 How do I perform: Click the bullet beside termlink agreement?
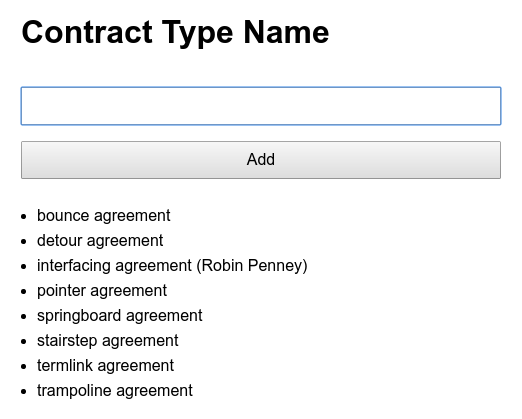pos(23,367)
